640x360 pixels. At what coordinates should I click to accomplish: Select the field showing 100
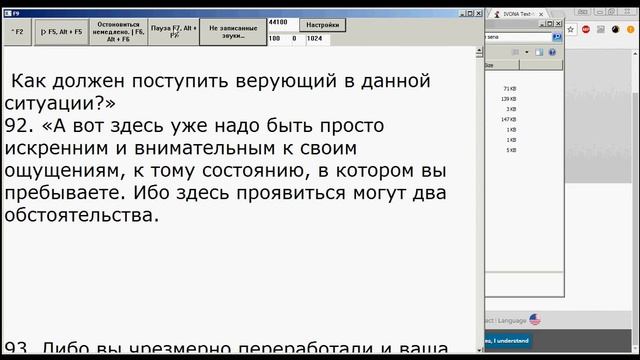278,39
